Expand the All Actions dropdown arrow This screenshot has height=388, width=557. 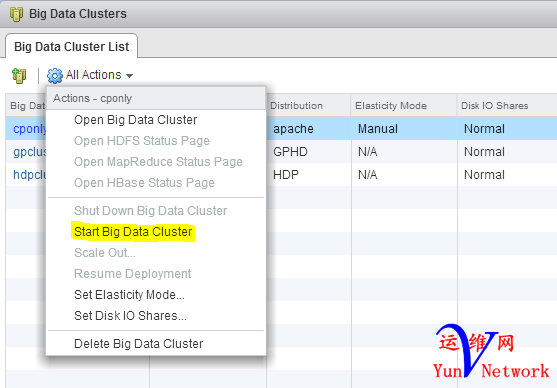coord(129,76)
